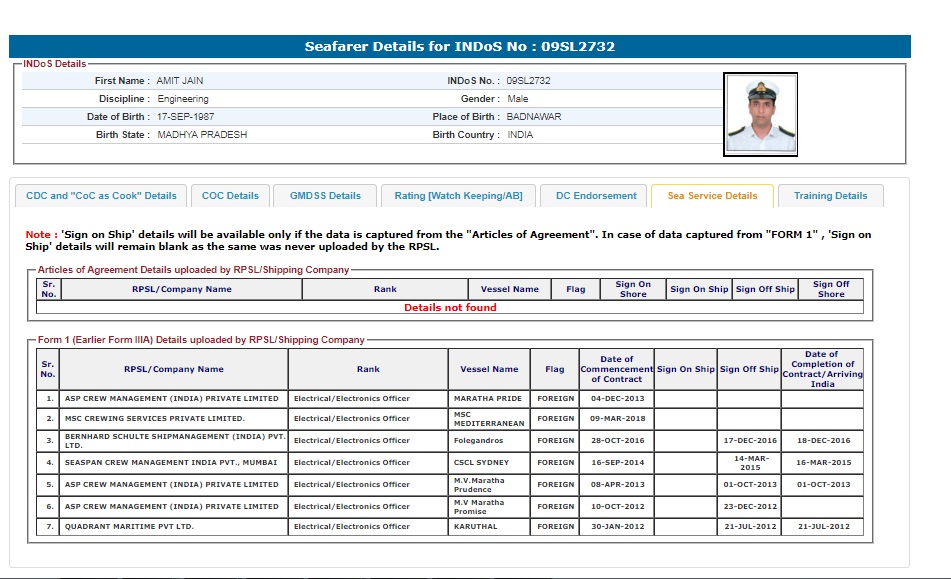
Task: Switch to the COC Details tab
Action: [x=230, y=196]
